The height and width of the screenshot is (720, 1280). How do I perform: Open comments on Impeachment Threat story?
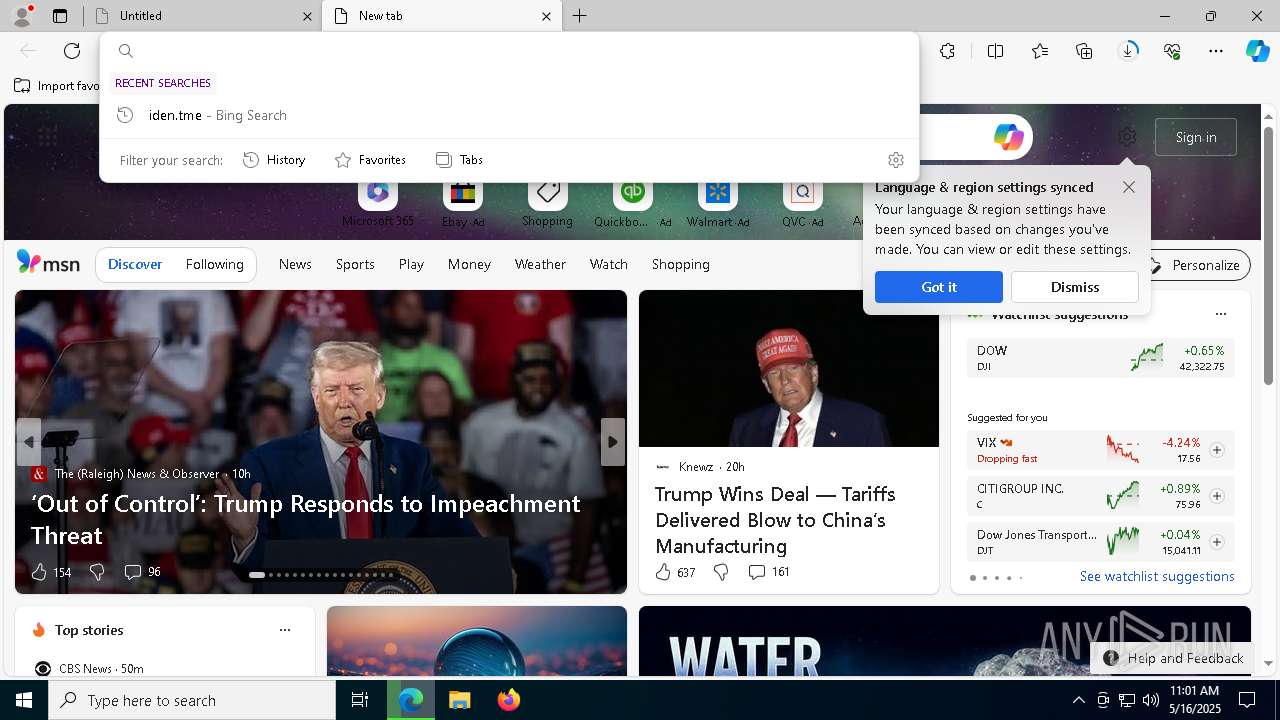(142, 572)
